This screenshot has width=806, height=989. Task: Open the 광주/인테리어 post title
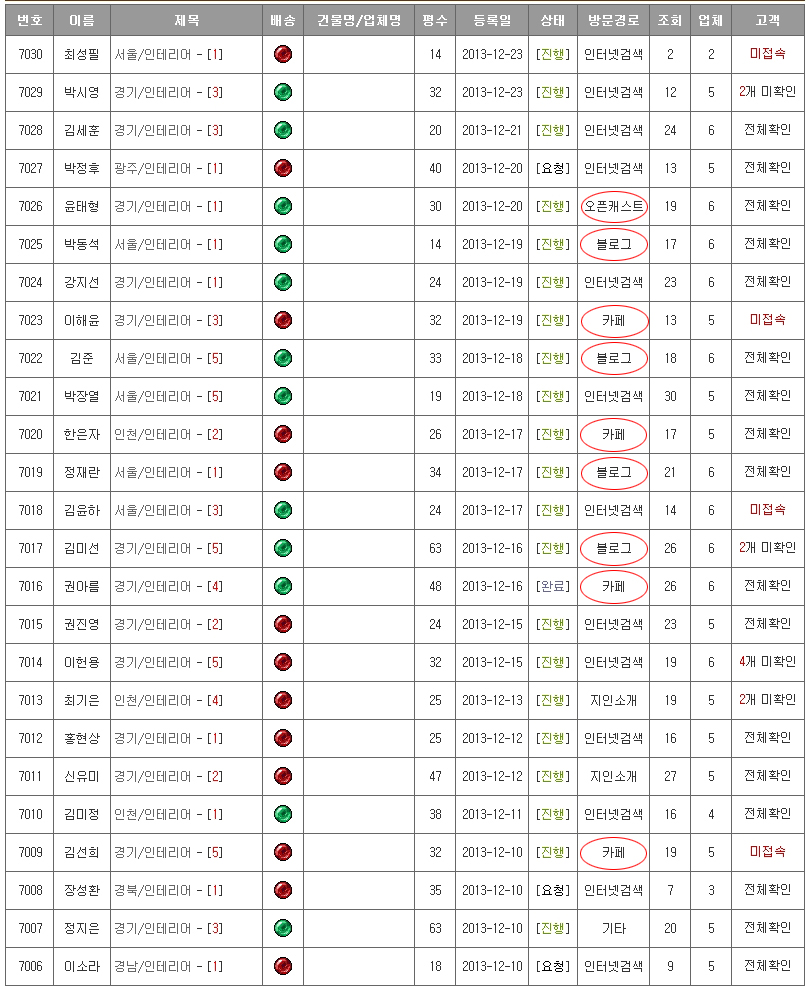pos(168,168)
